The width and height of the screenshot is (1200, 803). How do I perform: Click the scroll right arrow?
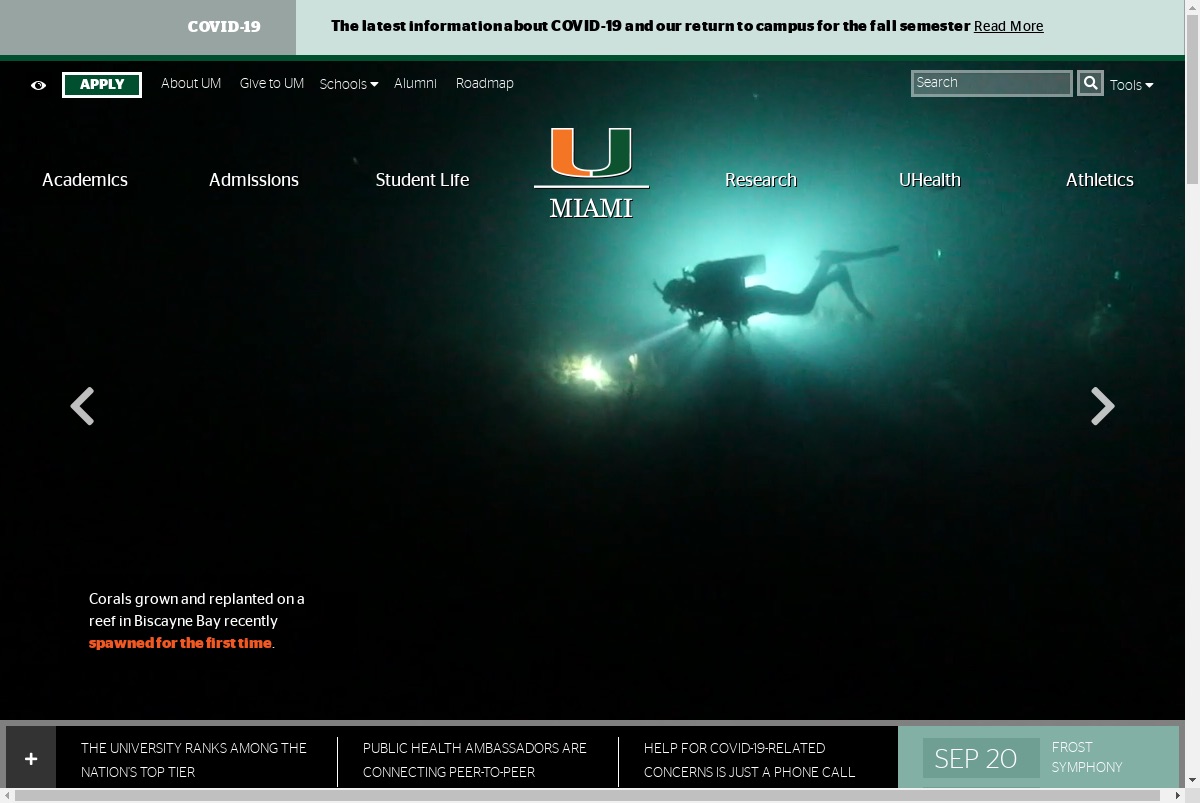pyautogui.click(x=1176, y=795)
